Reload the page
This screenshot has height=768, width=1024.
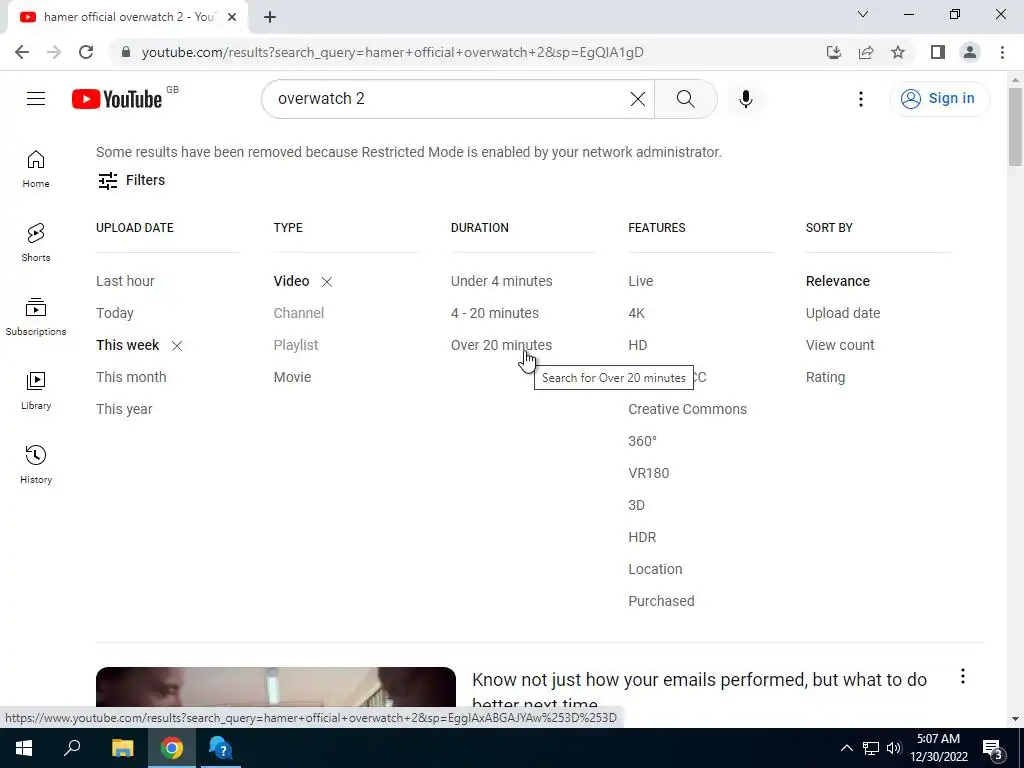point(86,52)
